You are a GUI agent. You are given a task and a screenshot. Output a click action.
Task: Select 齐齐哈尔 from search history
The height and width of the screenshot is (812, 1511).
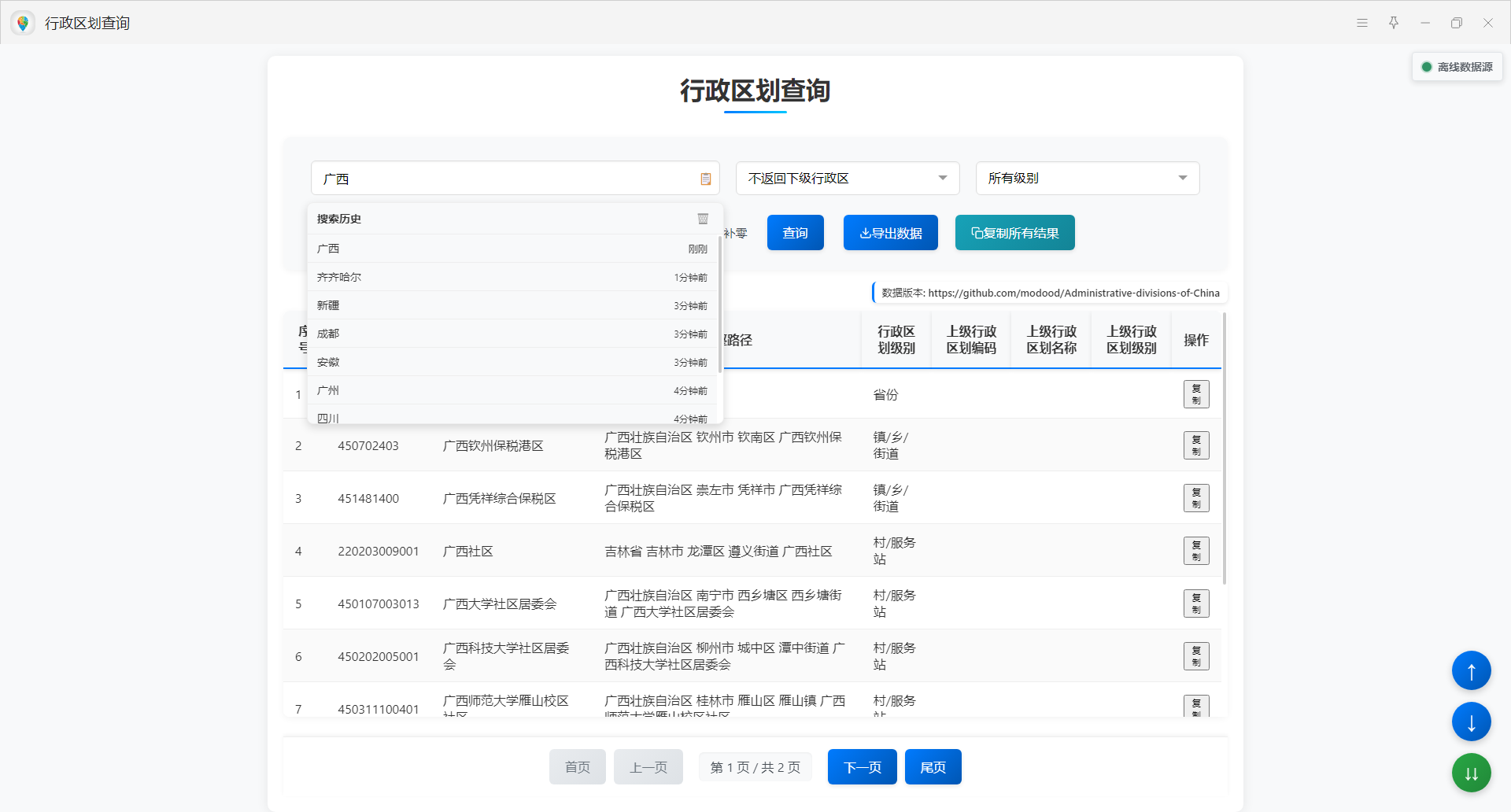pyautogui.click(x=512, y=277)
